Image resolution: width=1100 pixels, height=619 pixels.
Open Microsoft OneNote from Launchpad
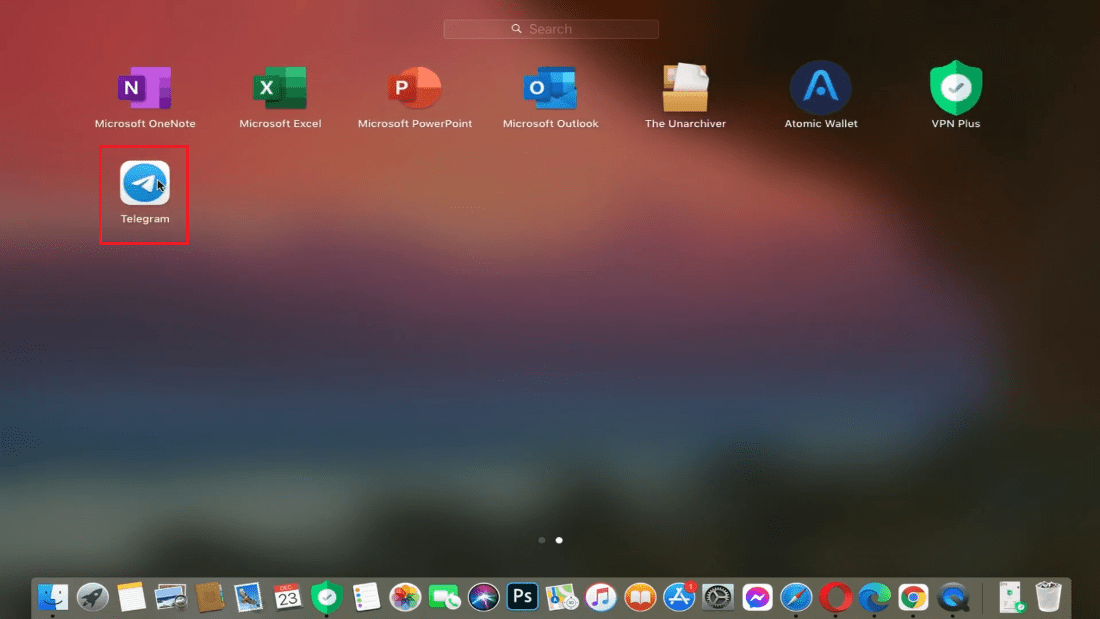pos(145,88)
